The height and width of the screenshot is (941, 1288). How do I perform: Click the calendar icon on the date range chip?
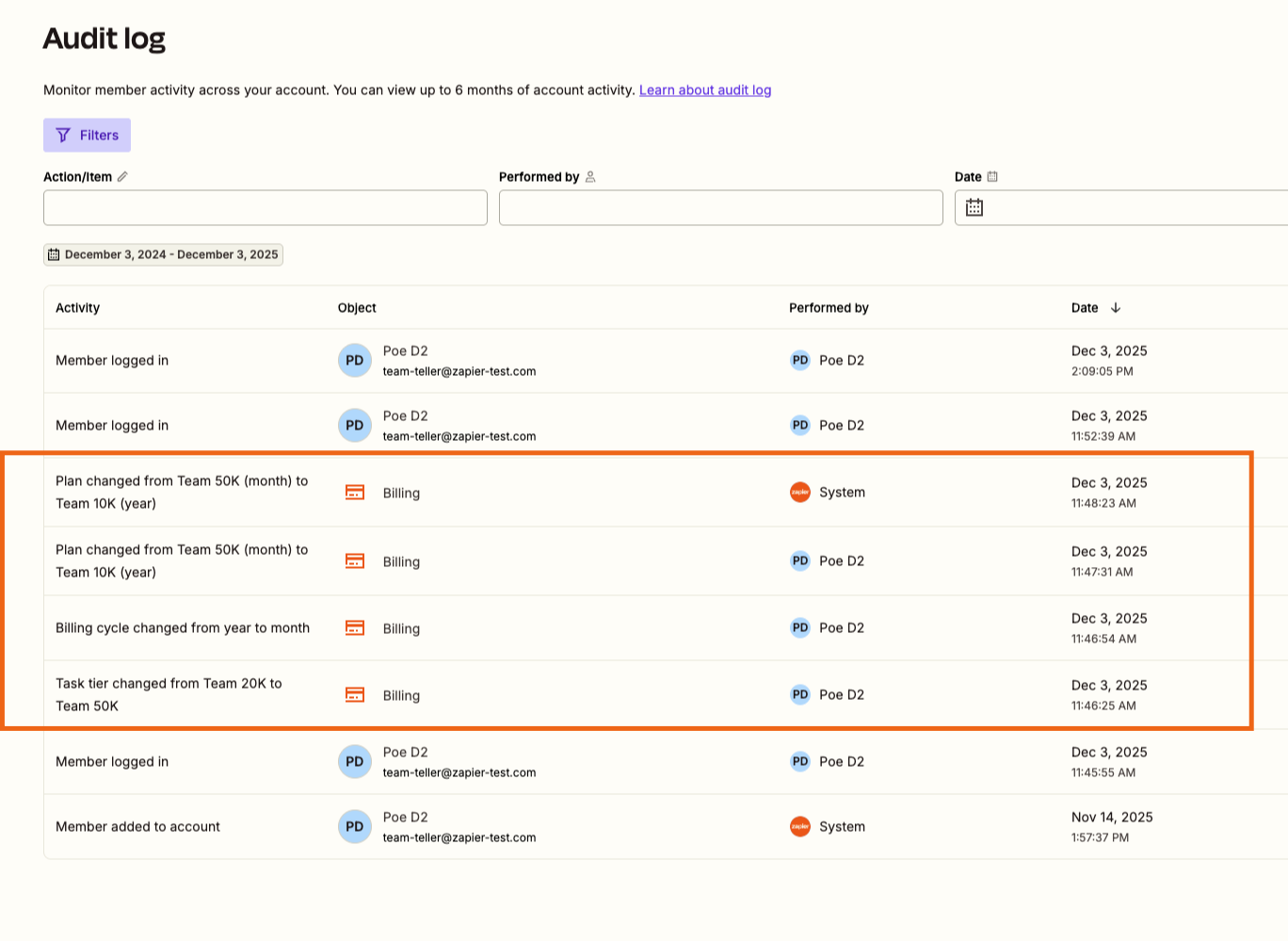(56, 253)
